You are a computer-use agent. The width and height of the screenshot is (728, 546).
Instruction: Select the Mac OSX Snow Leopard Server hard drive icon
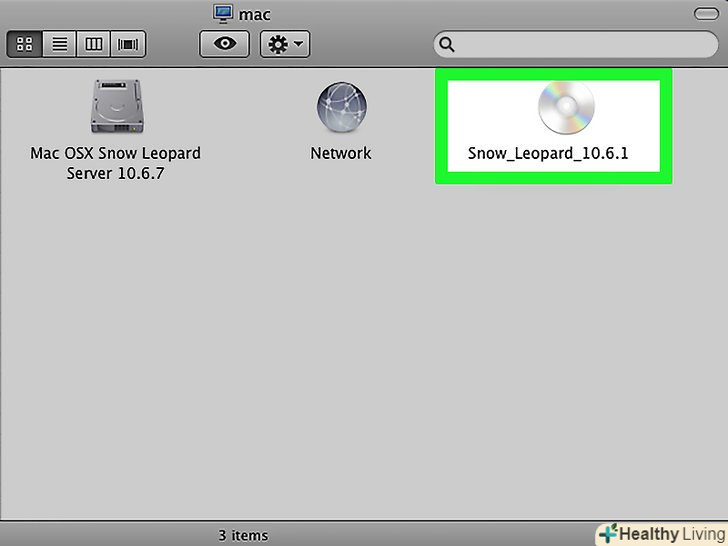117,106
